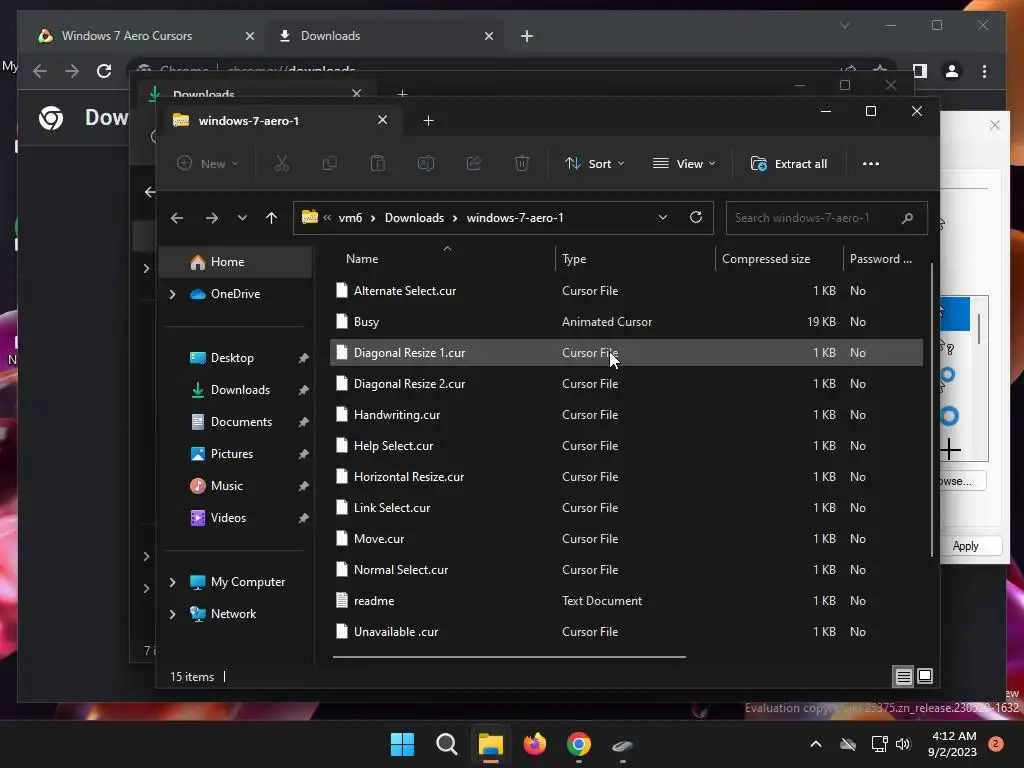The image size is (1024, 768).
Task: Click vm6 in the address breadcrumb
Action: [350, 218]
